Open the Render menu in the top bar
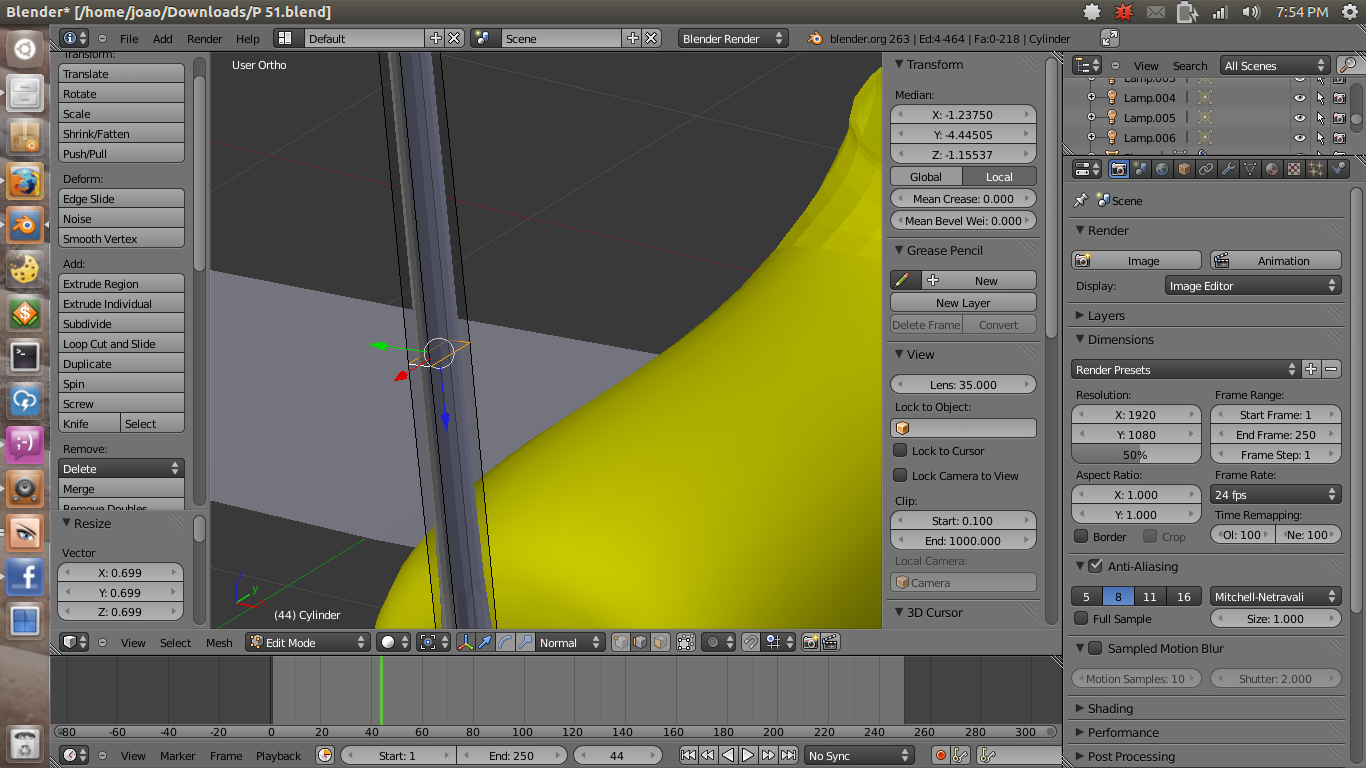The height and width of the screenshot is (768, 1366). point(204,40)
